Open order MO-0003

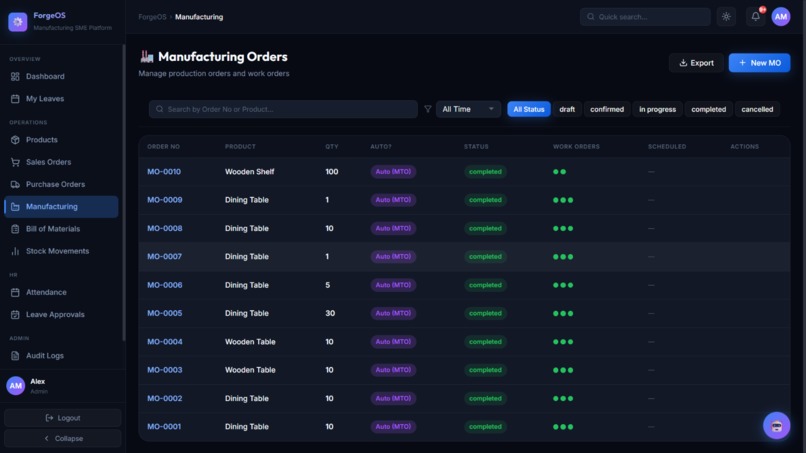pos(164,370)
